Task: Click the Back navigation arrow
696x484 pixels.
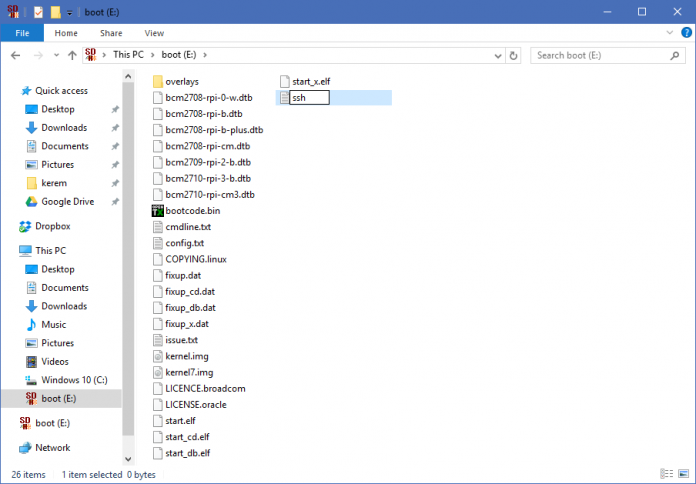Action: coord(14,55)
